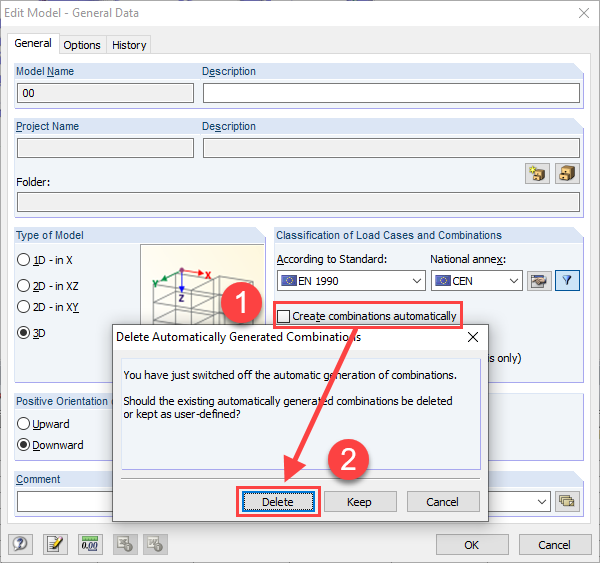This screenshot has width=600, height=563.
Task: Click the Folder path field
Action: coord(298,202)
